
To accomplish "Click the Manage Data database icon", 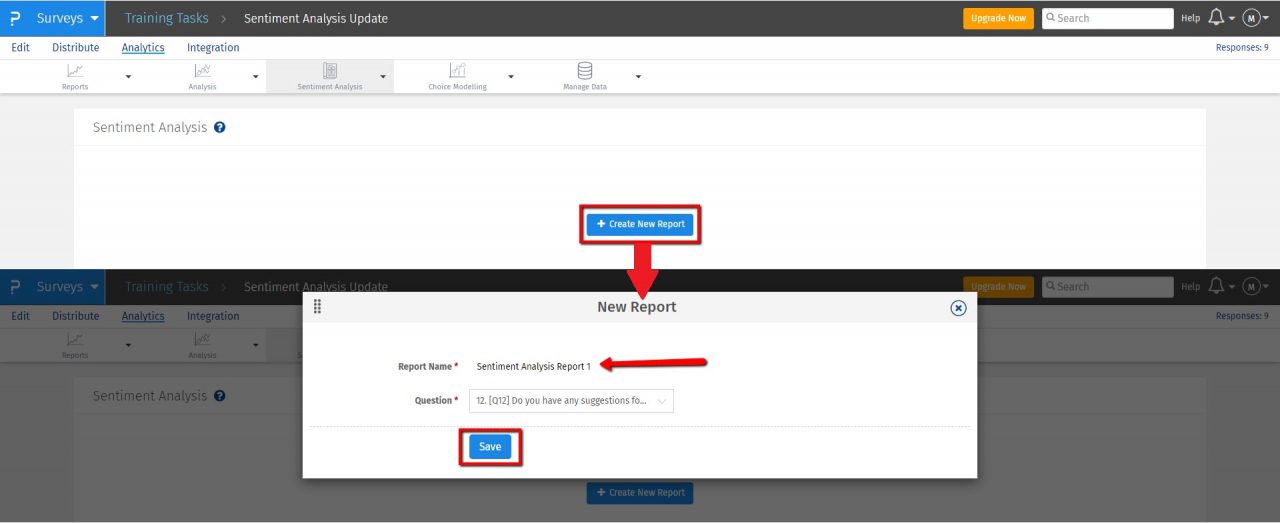I will click(x=585, y=71).
